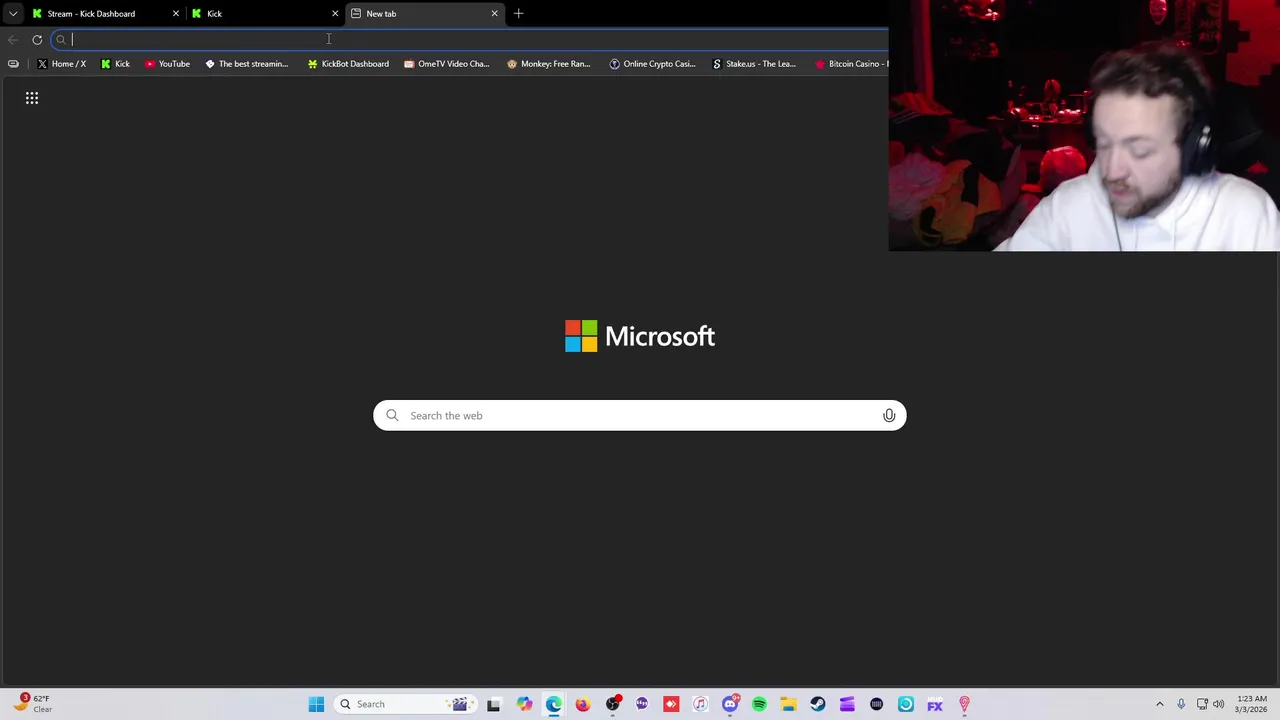Click the favorites bar icon left of Home / X
Viewport: 1280px width, 720px height.
click(x=13, y=64)
